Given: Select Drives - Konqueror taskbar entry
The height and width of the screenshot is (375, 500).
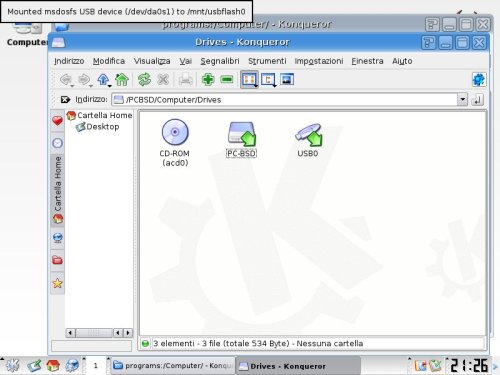Looking at the screenshot, I should point(298,366).
